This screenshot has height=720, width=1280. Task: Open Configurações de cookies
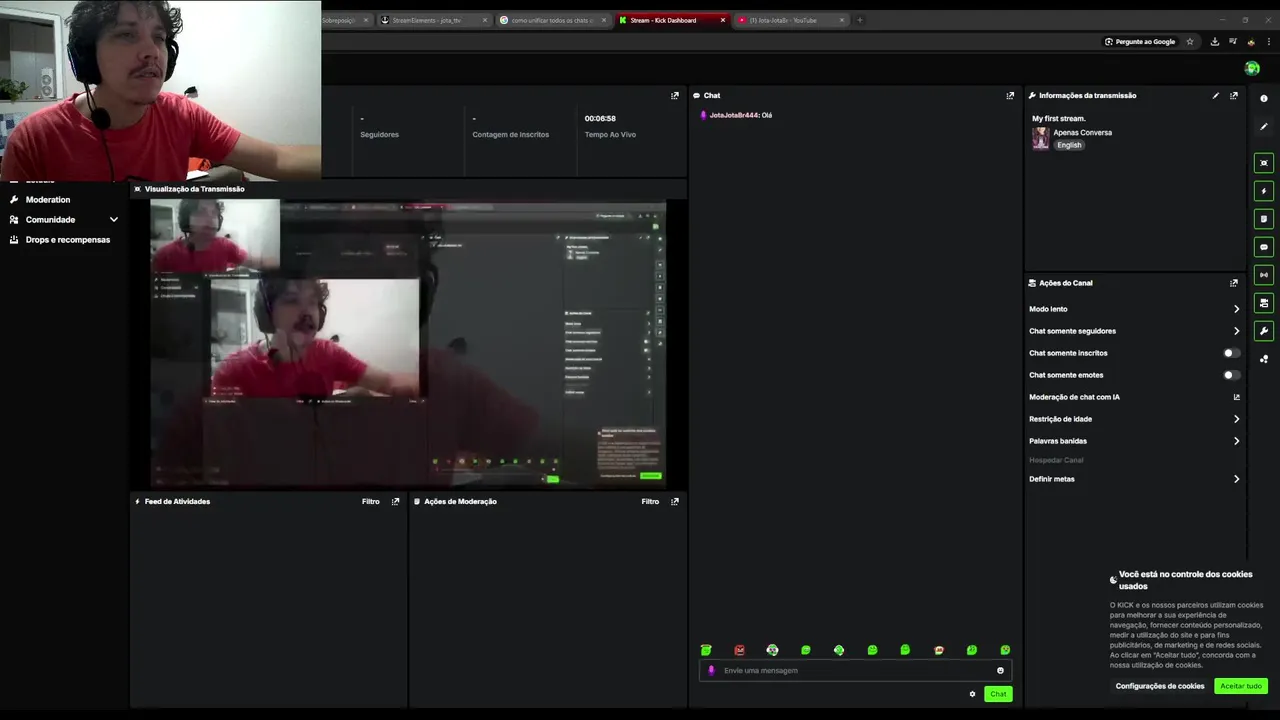pyautogui.click(x=1160, y=686)
